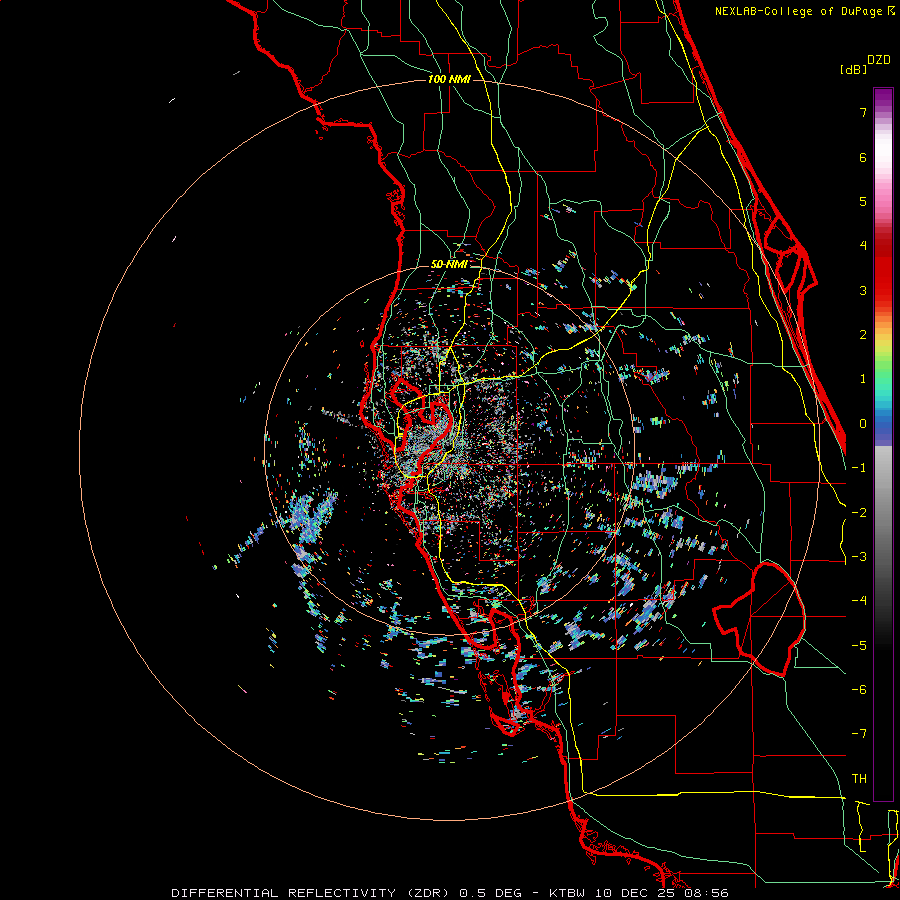Pick the 1 value on the scale

(863, 379)
